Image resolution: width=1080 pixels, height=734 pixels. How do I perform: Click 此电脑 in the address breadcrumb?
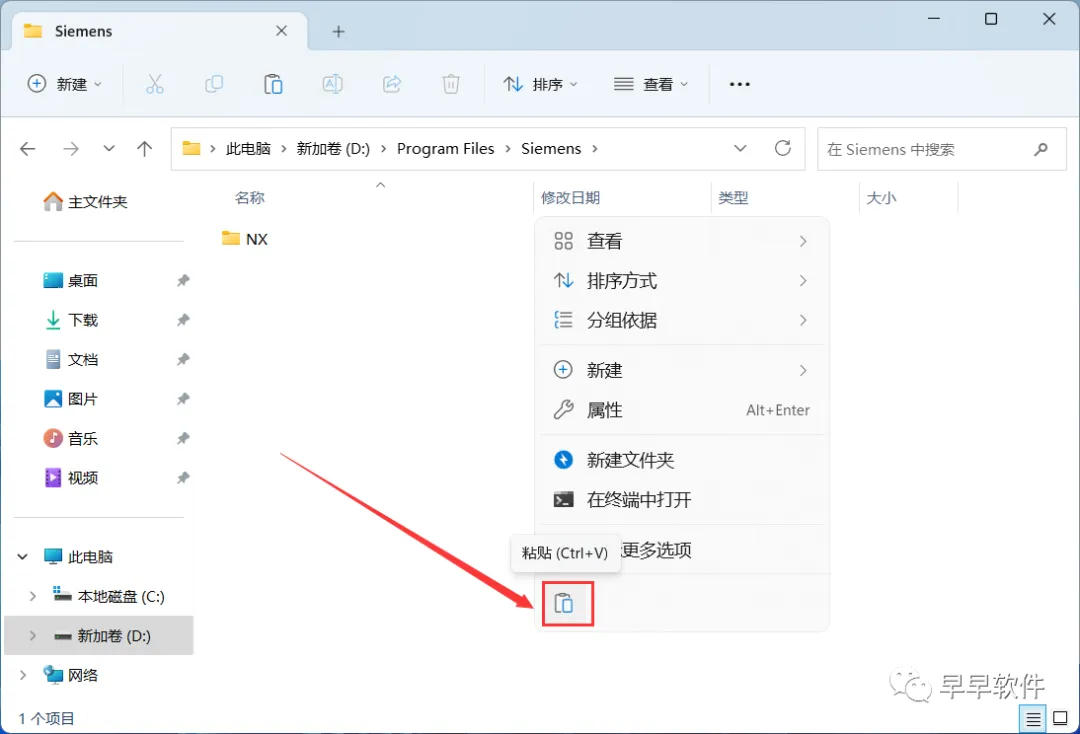(249, 149)
